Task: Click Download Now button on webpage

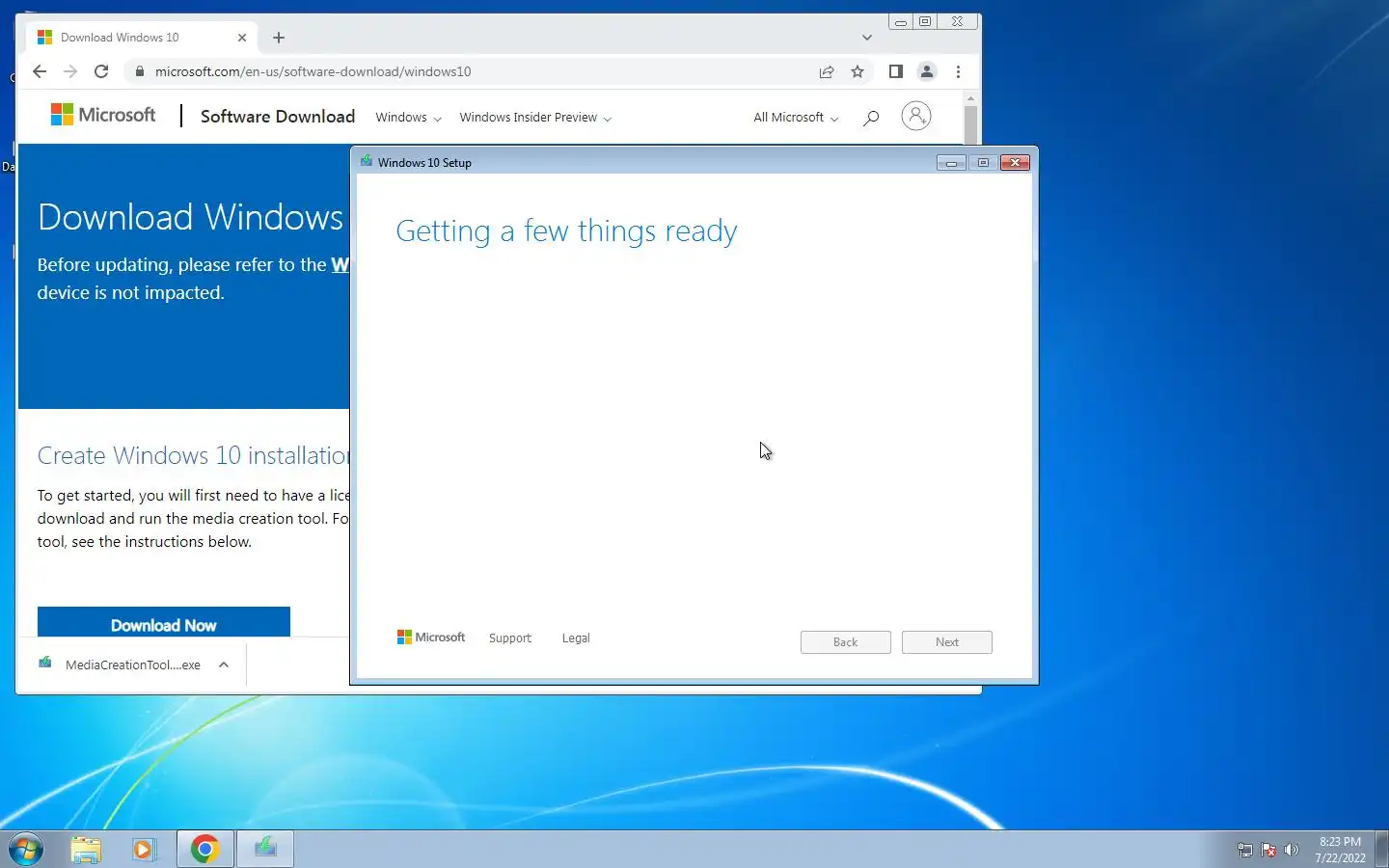Action: (x=164, y=623)
